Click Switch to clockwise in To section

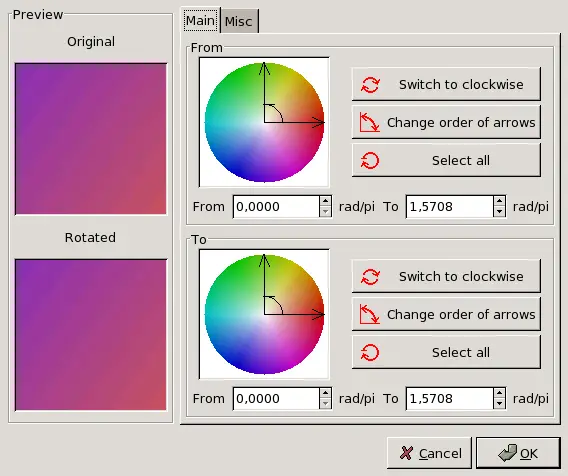pos(446,276)
